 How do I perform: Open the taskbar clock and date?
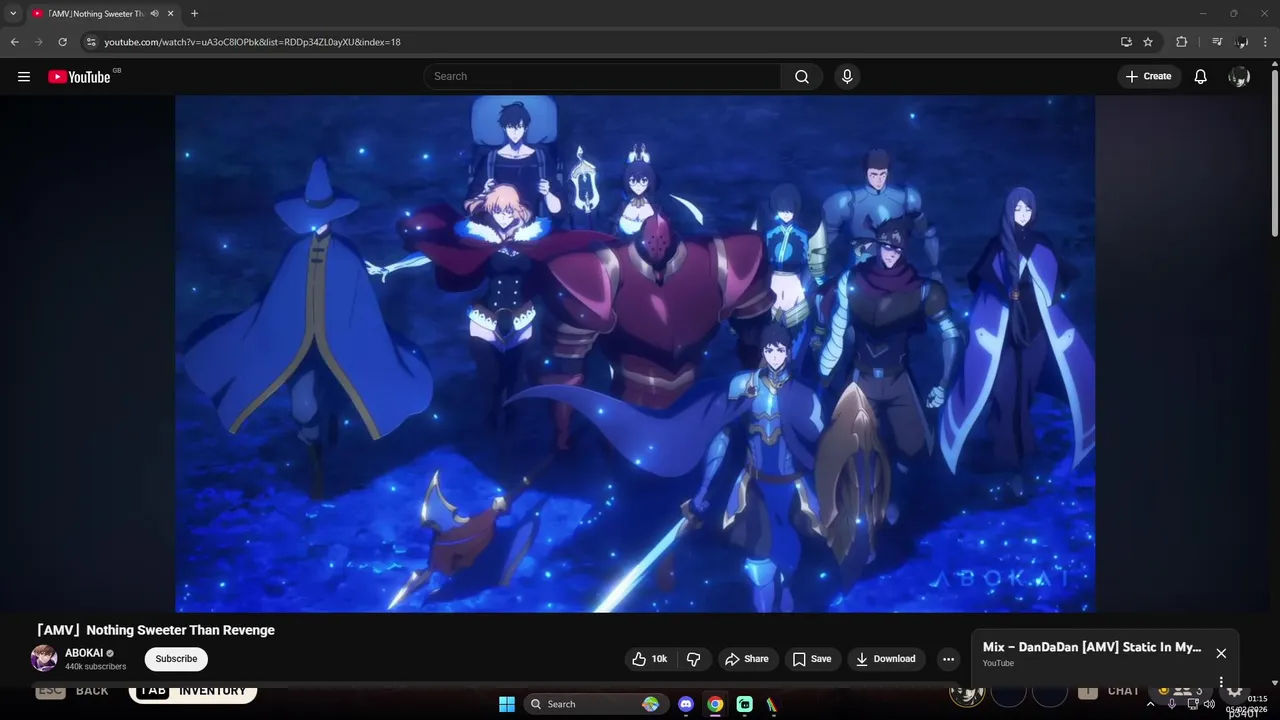click(1246, 704)
